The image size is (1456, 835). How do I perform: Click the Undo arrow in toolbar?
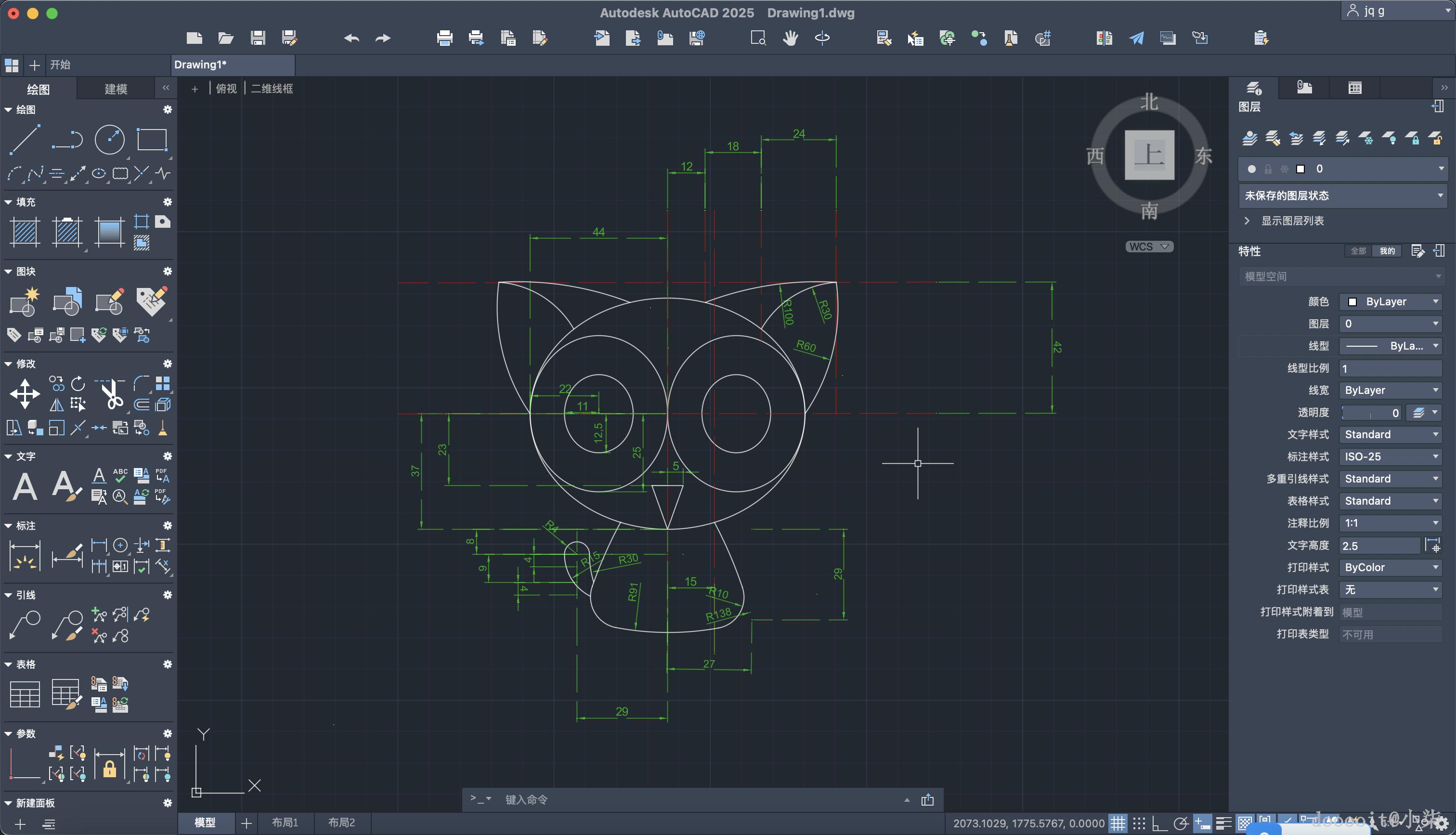point(351,39)
